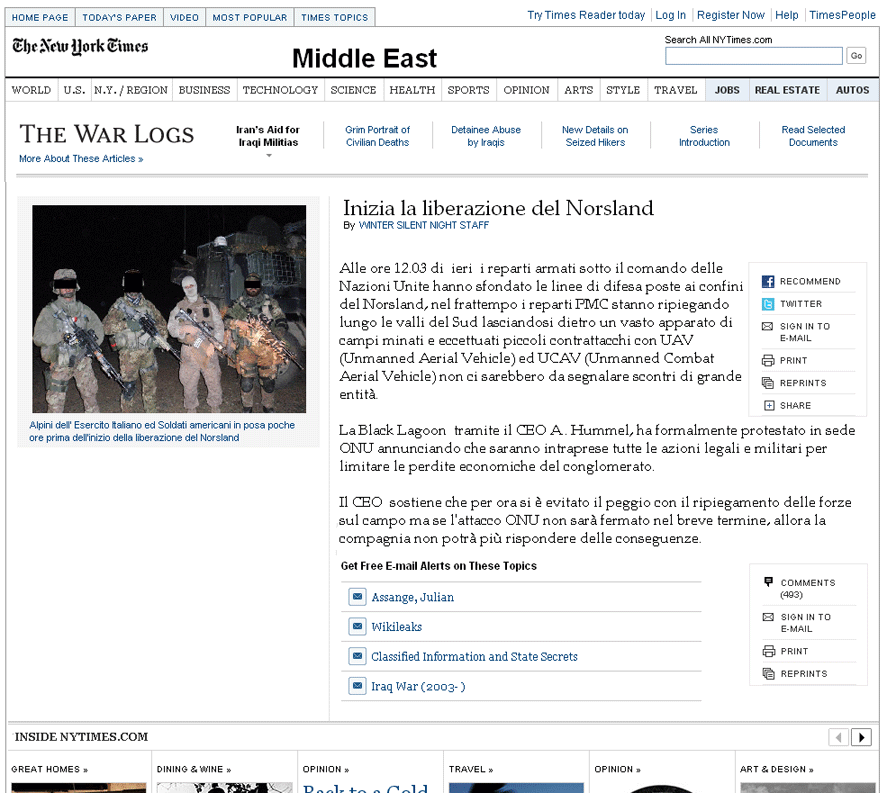Go to the U.S. section

[75, 90]
